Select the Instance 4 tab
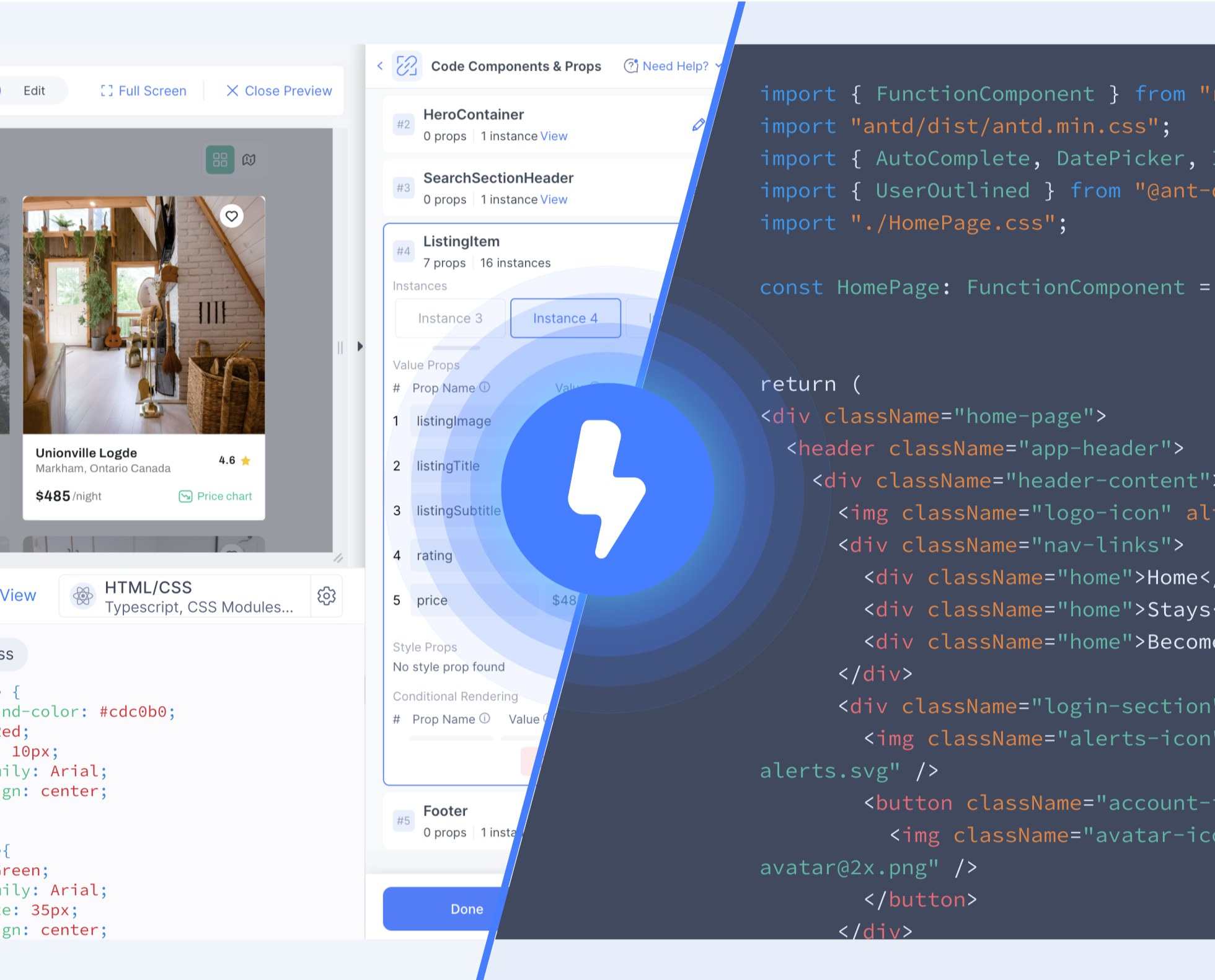This screenshot has height=980, width=1215. [x=565, y=318]
